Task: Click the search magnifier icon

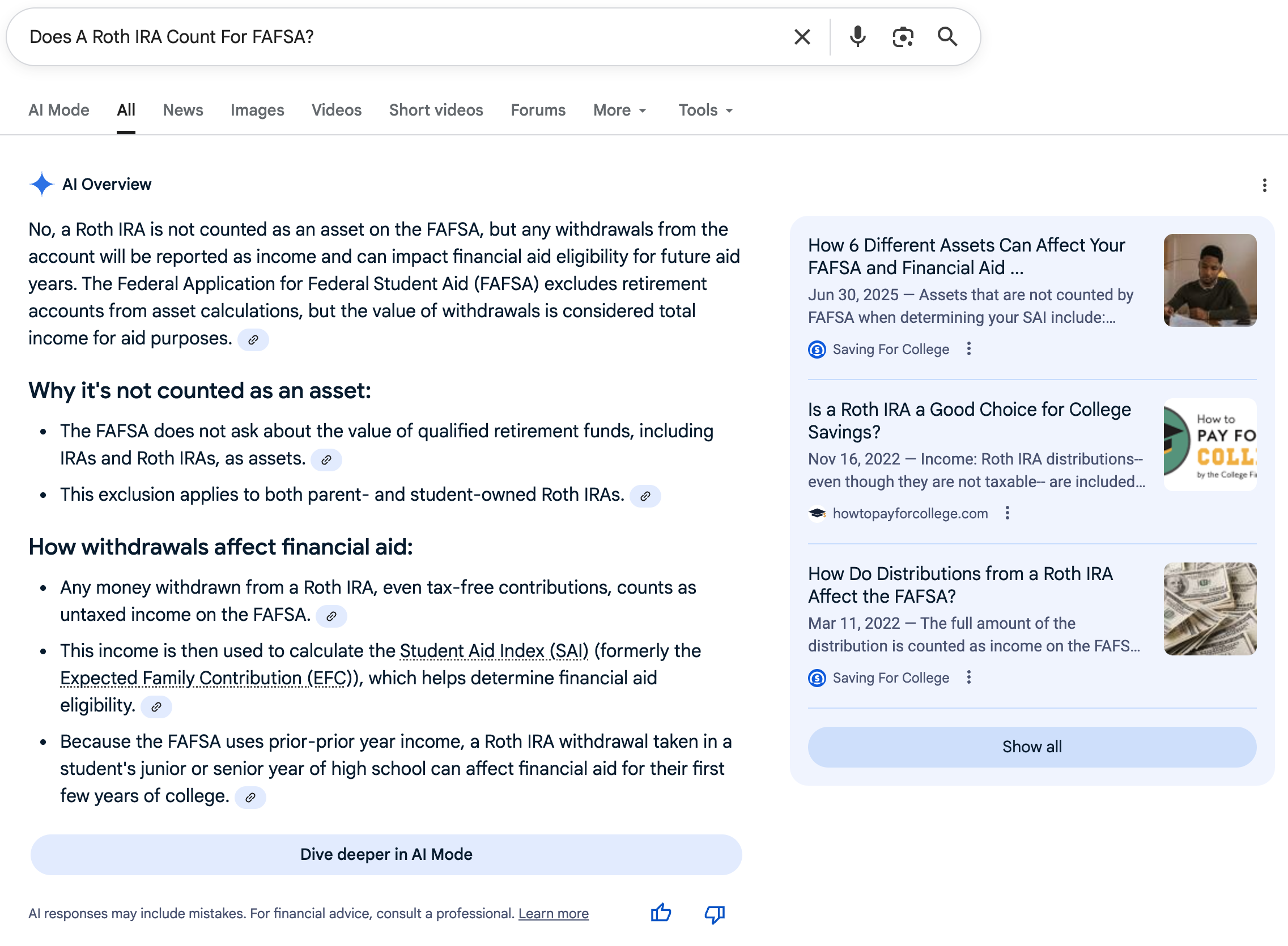Action: click(x=948, y=37)
